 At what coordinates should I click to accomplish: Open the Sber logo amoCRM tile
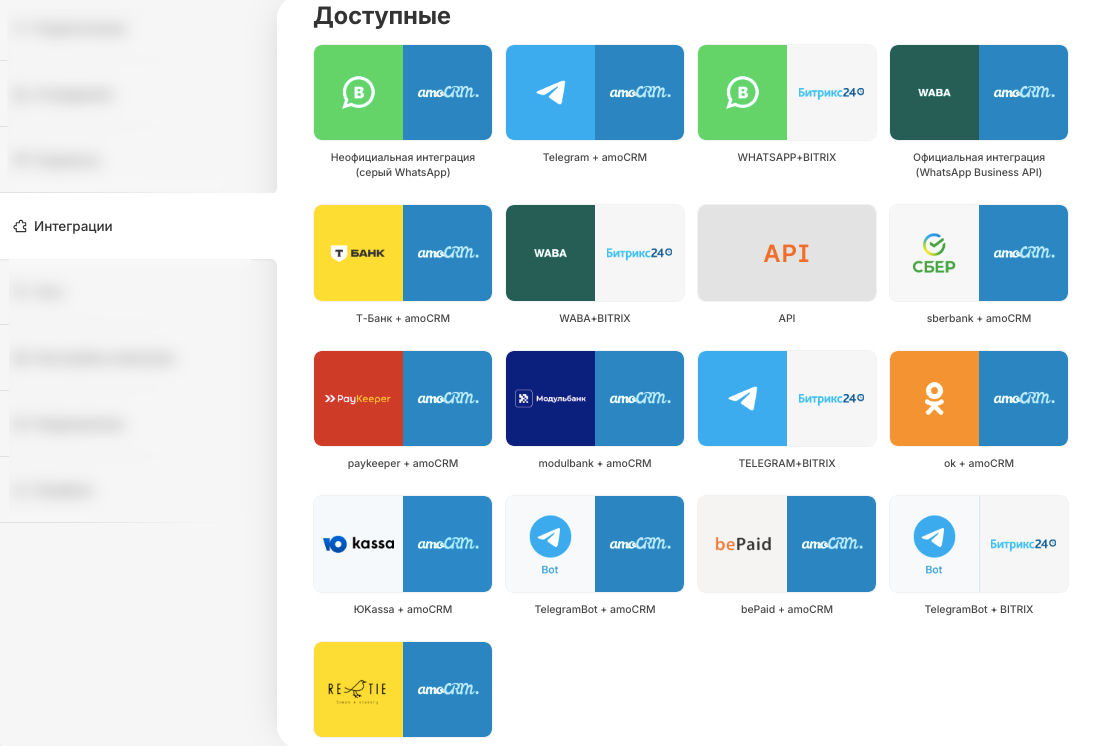(979, 253)
